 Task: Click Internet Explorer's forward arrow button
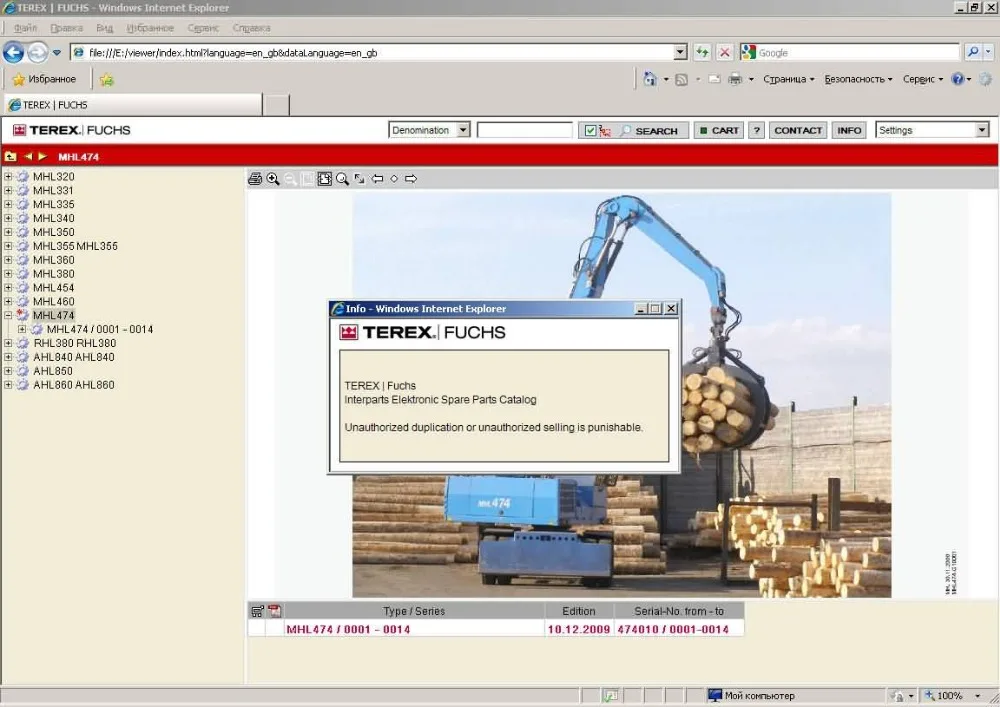37,52
